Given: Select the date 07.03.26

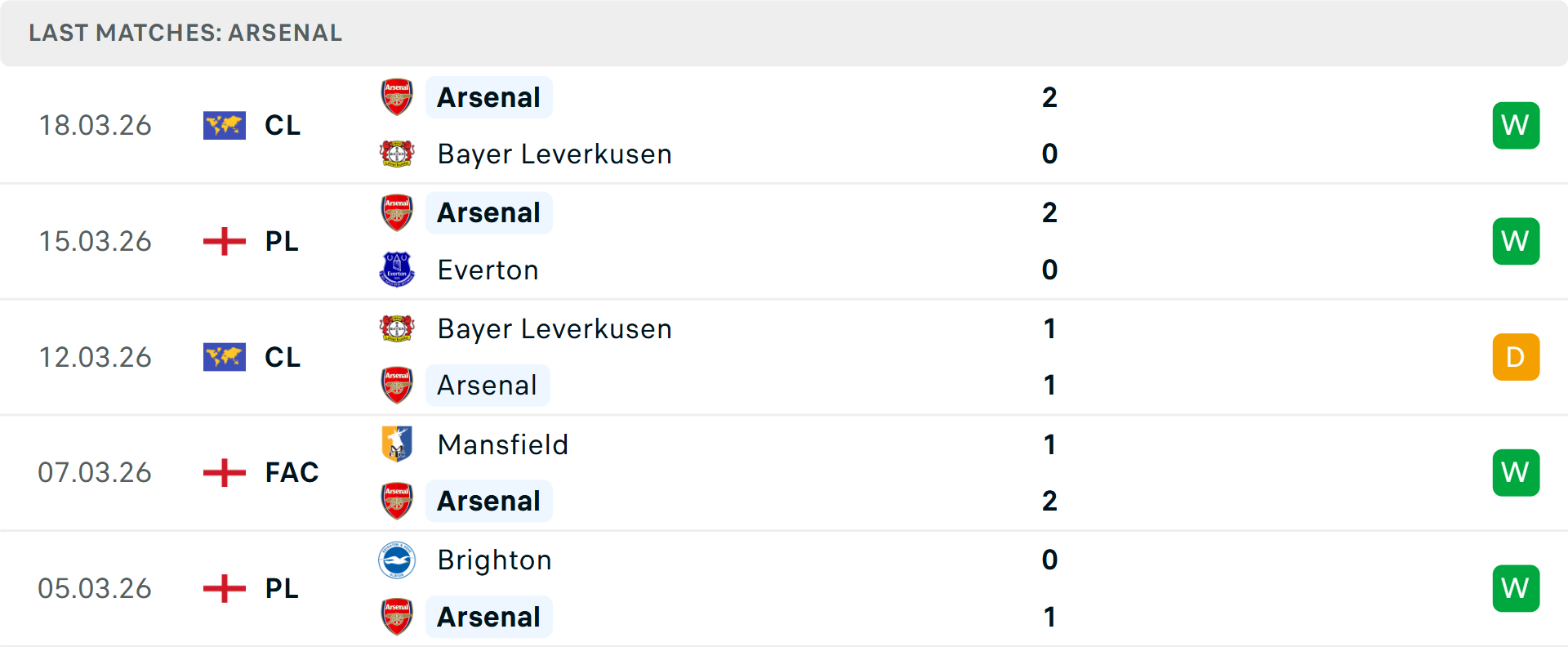Looking at the screenshot, I should [96, 472].
